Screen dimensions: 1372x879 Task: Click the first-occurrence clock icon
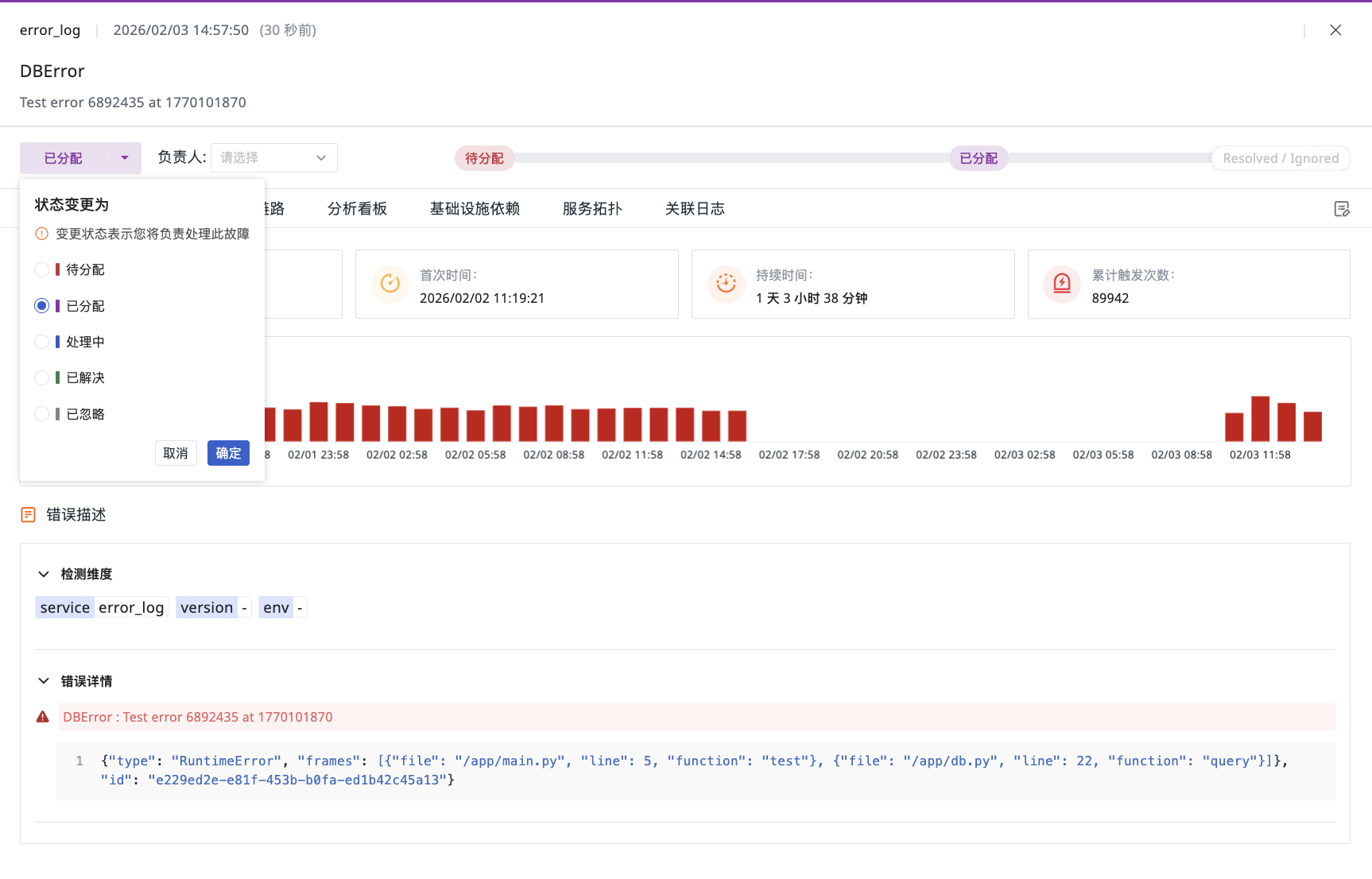point(390,284)
